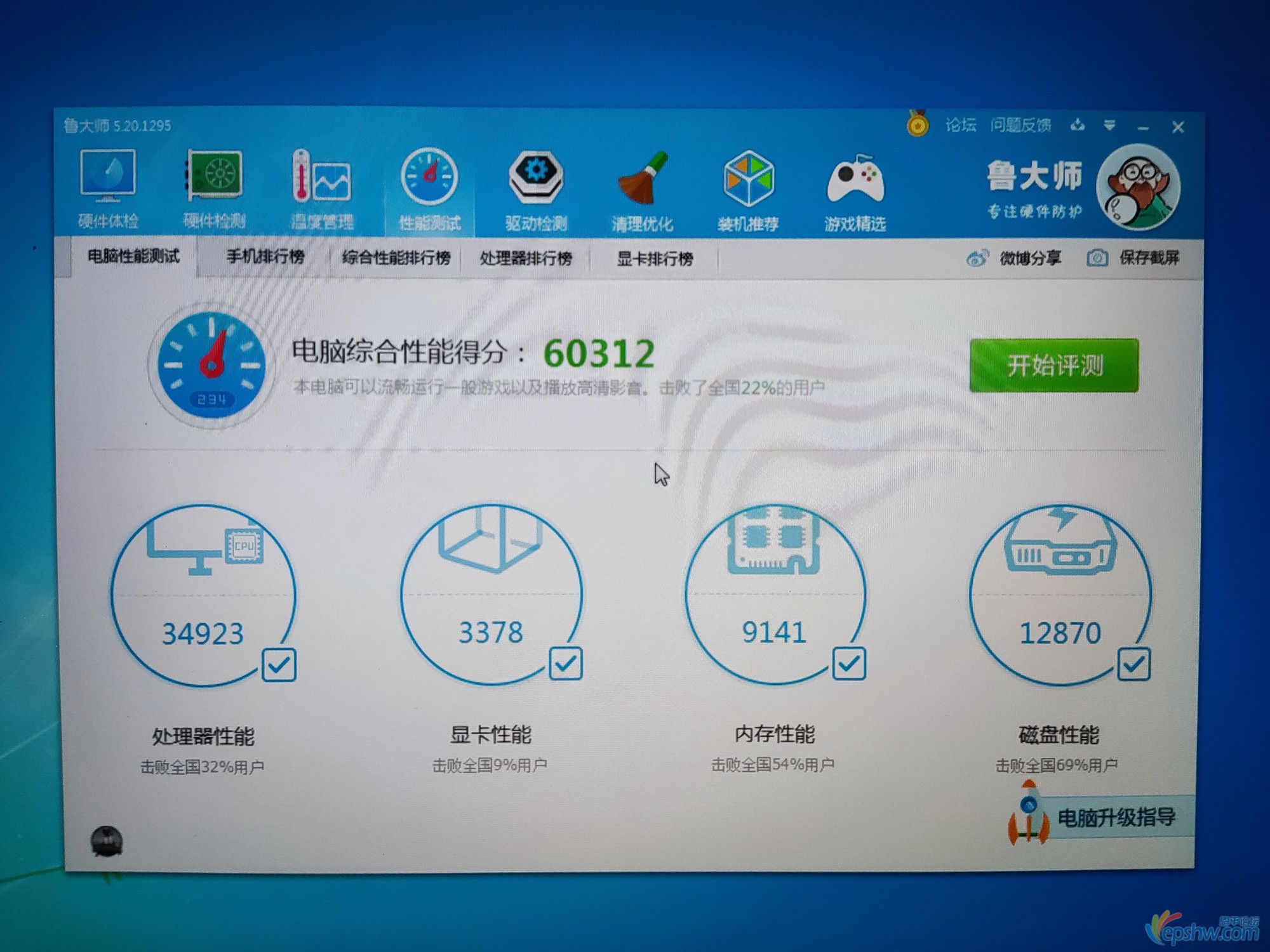Viewport: 1270px width, 952px height.
Task: Switch to 显卡排行榜 tab
Action: [655, 259]
